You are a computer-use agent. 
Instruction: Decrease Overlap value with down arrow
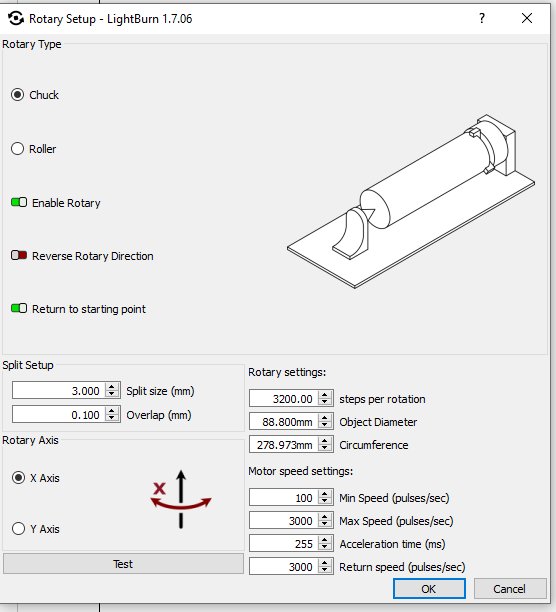tap(112, 418)
